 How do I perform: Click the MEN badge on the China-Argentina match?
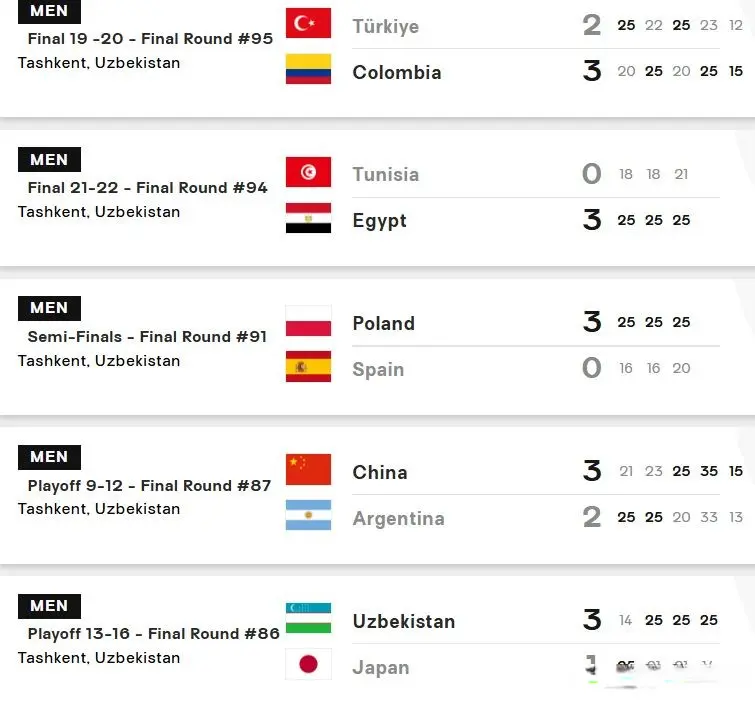[49, 457]
